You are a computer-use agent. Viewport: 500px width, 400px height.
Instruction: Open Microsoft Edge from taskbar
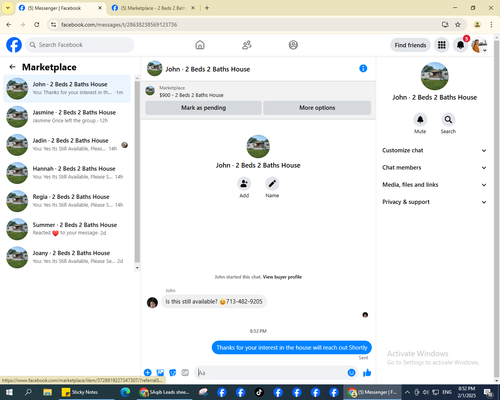tap(125, 392)
